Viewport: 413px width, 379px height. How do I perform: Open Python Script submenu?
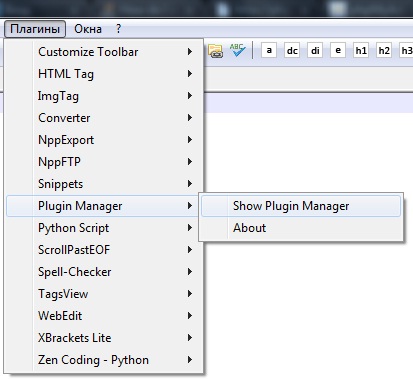pyautogui.click(x=104, y=228)
